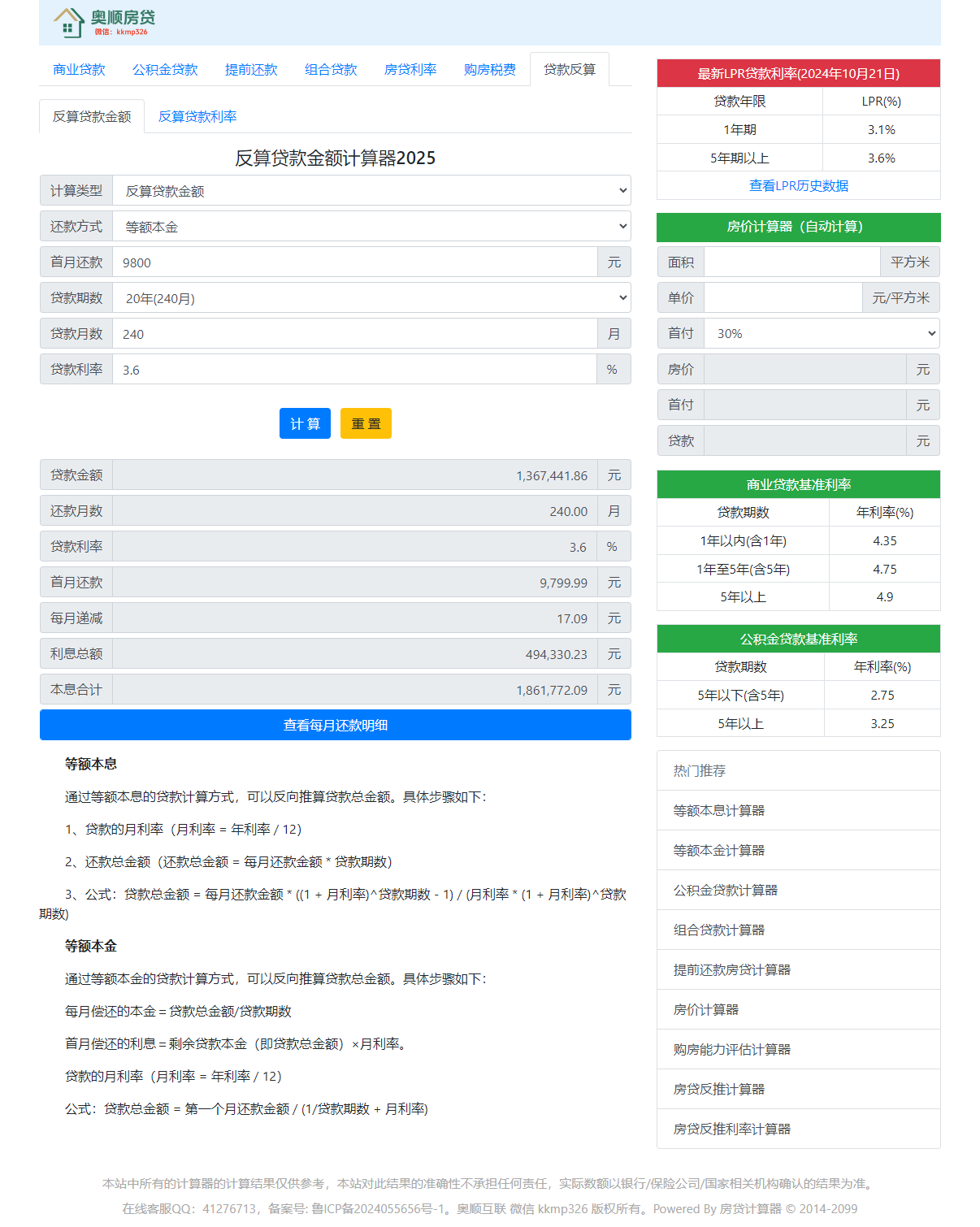Viewport: 980px width, 1227px height.
Task: Open the 首付 percentage dropdown
Action: tap(822, 334)
